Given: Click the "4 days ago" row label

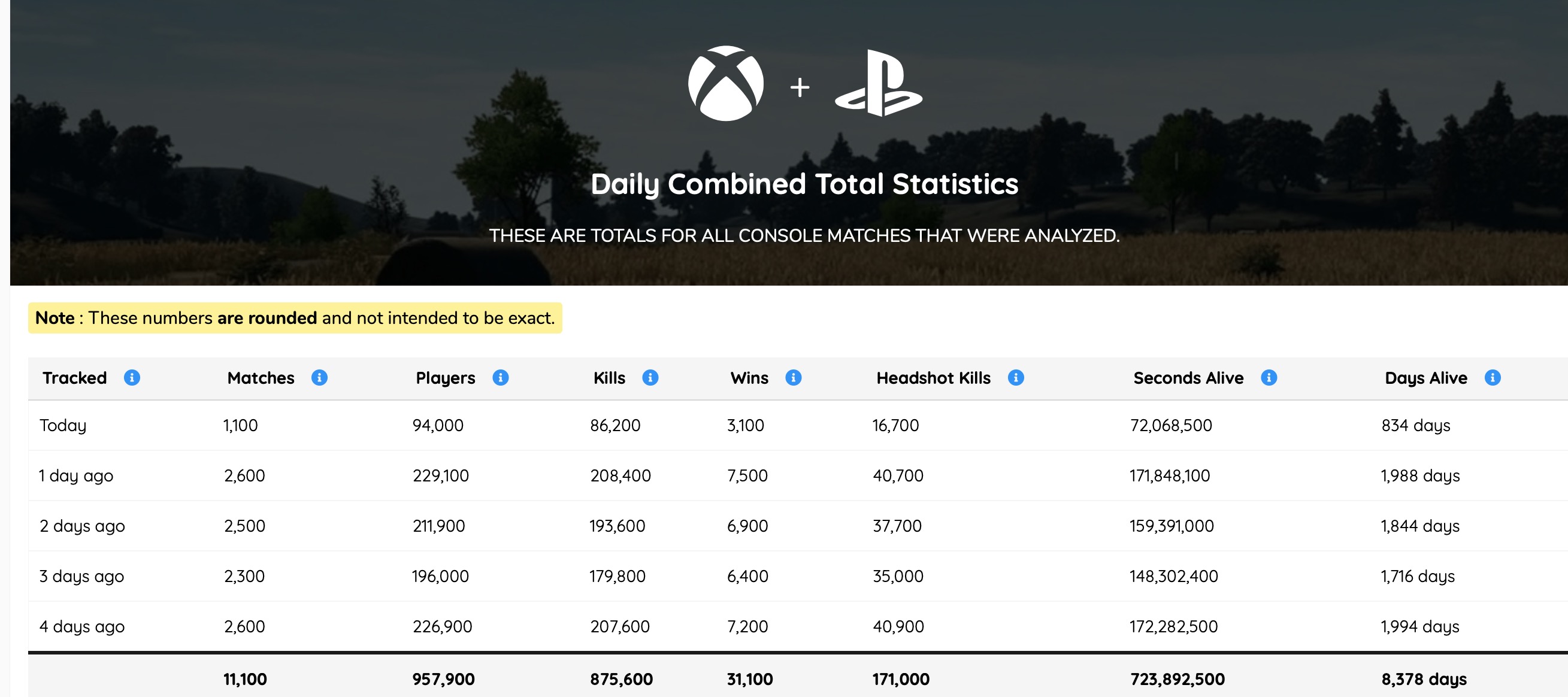Looking at the screenshot, I should (x=82, y=626).
